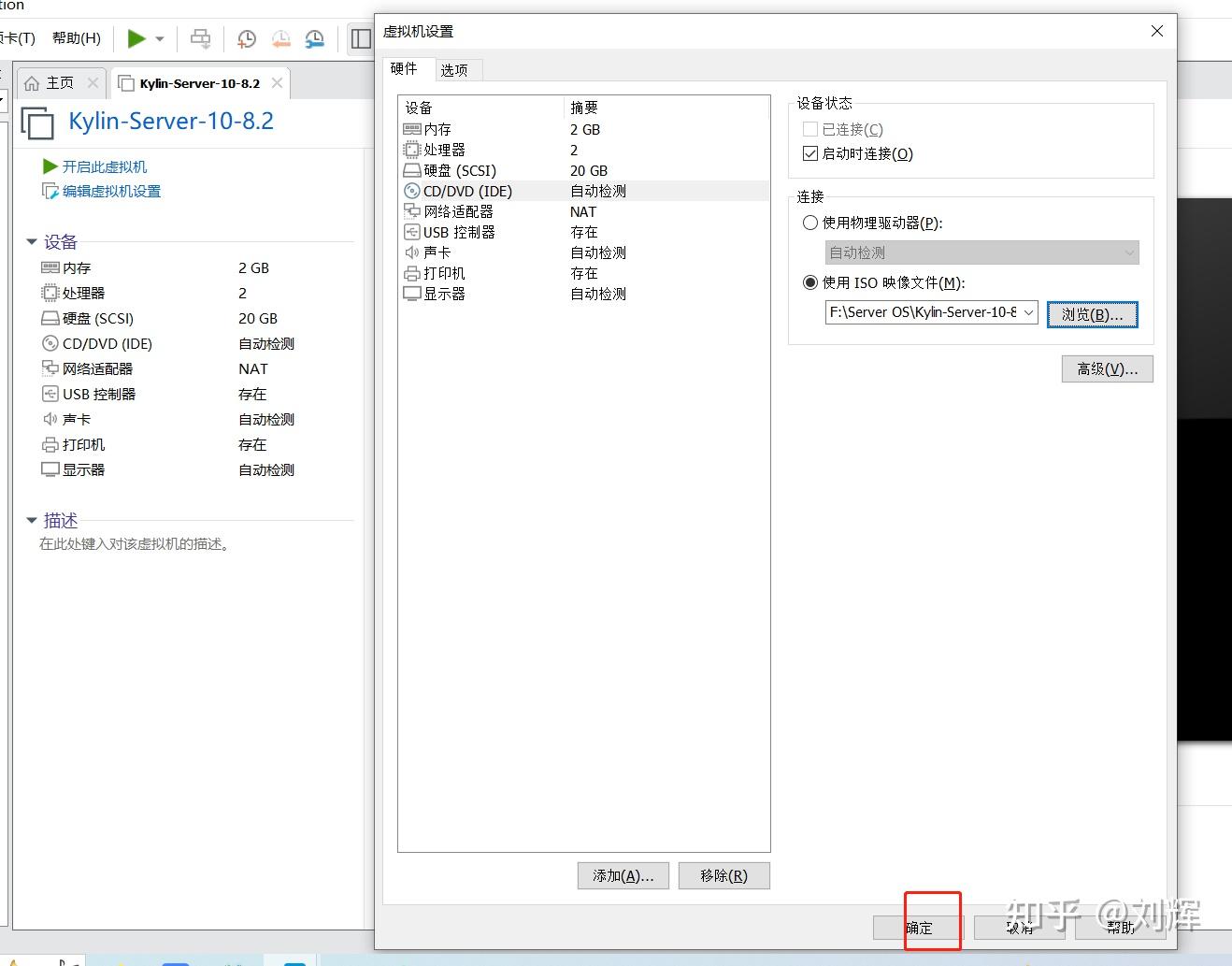This screenshot has height=966, width=1232.
Task: Click the description text field placeholder
Action: coord(135,543)
